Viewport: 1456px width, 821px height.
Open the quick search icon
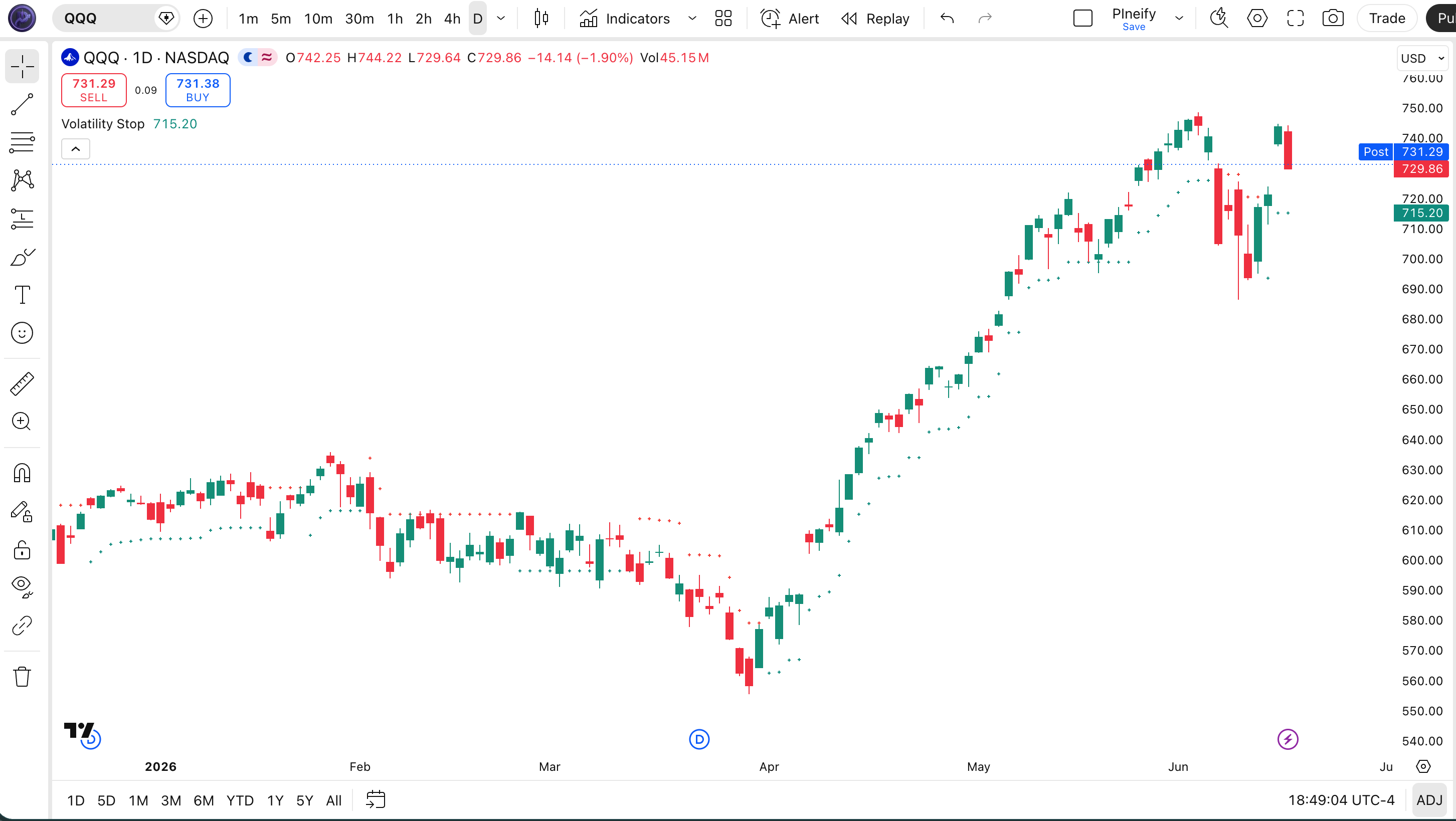pyautogui.click(x=1219, y=19)
